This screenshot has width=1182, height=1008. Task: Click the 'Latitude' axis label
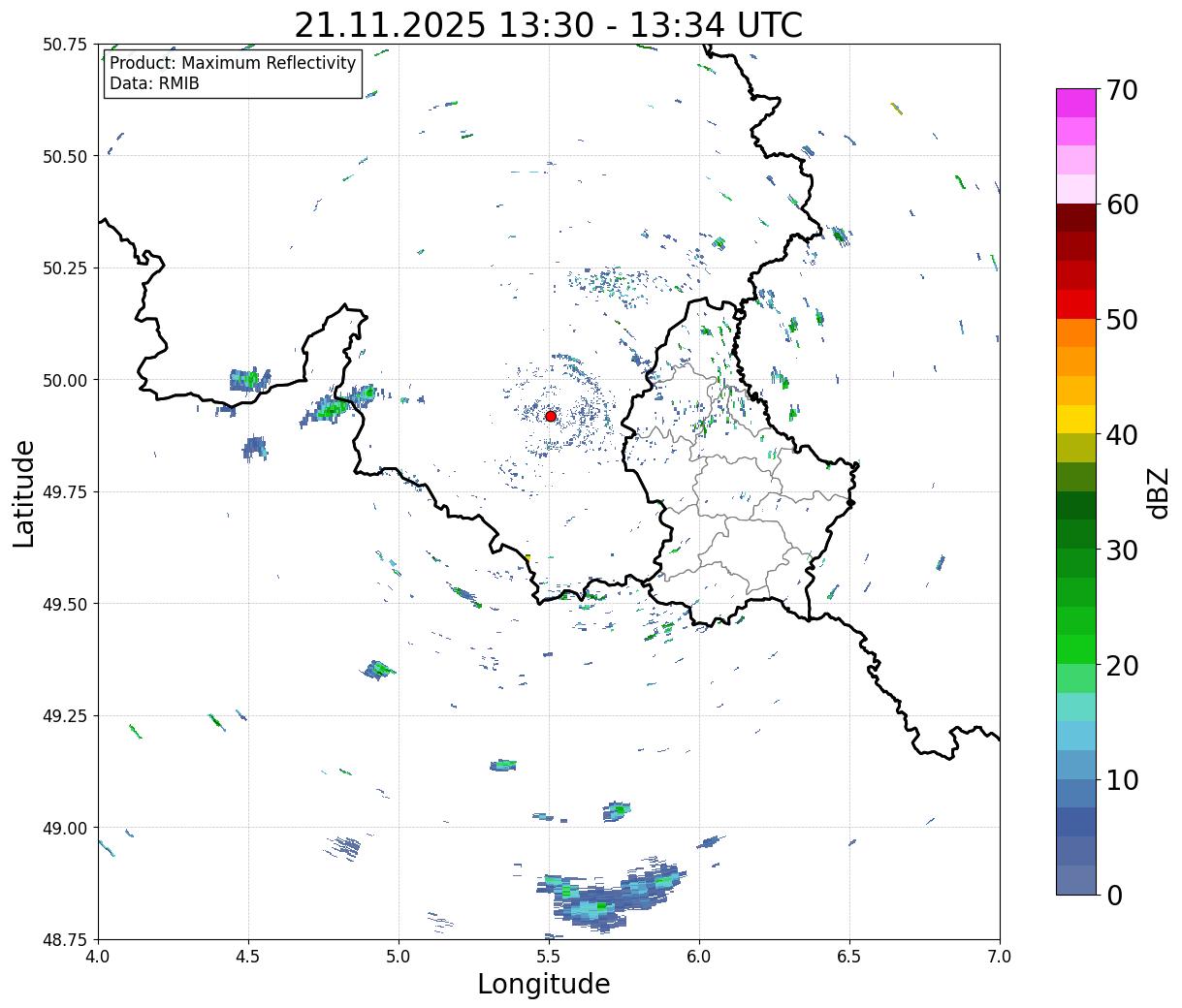(x=24, y=492)
